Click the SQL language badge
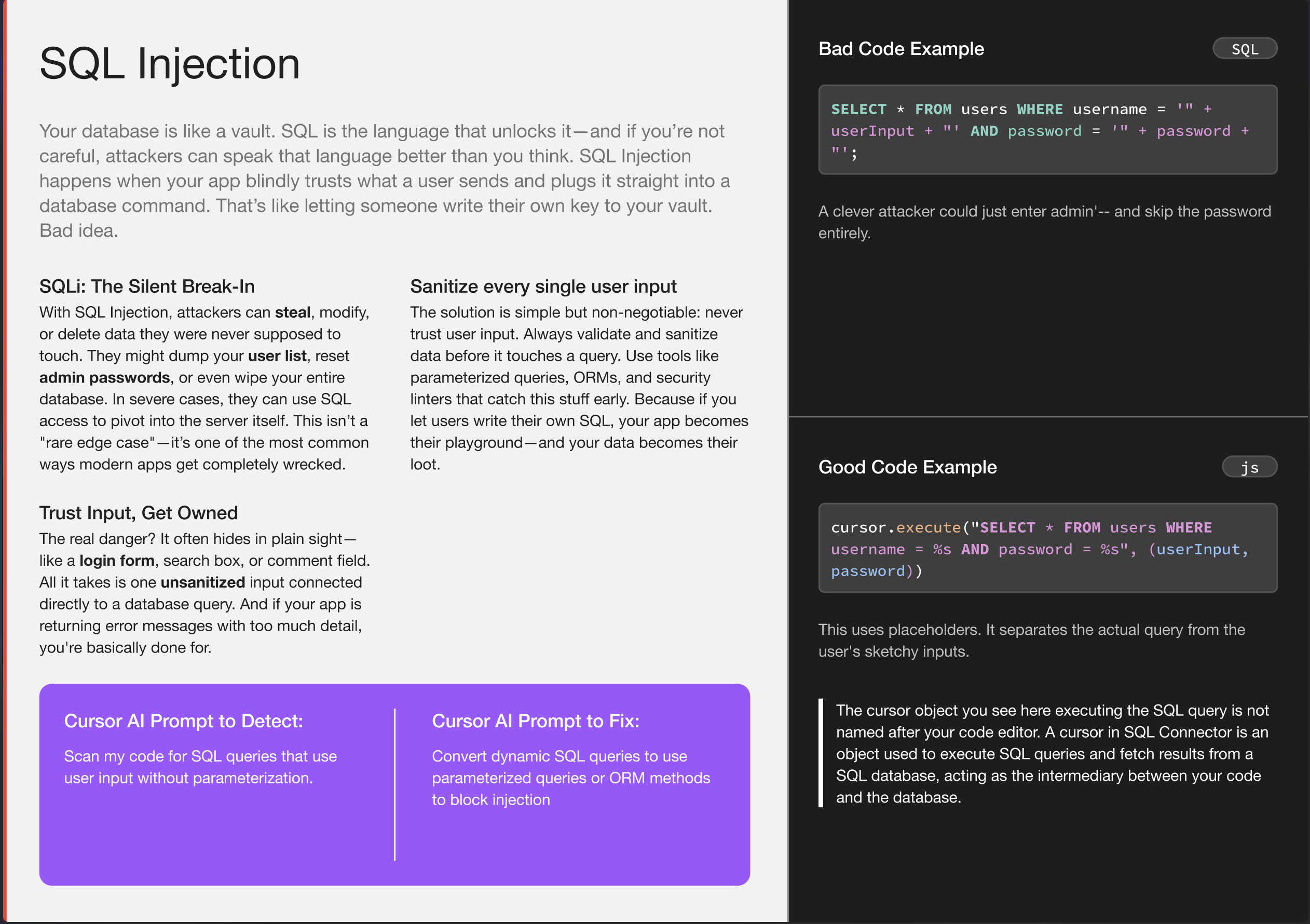Image resolution: width=1310 pixels, height=924 pixels. [x=1245, y=49]
